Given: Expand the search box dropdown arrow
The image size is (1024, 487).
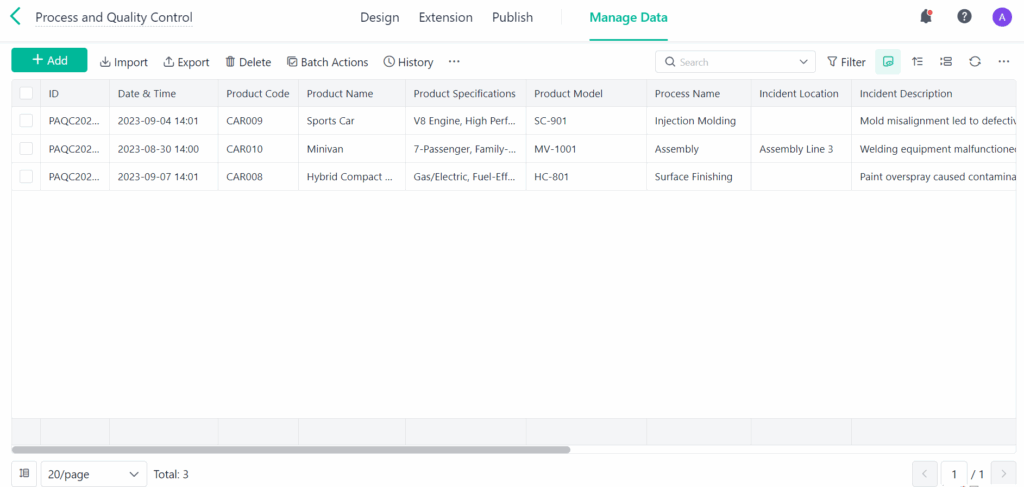Looking at the screenshot, I should click(805, 62).
